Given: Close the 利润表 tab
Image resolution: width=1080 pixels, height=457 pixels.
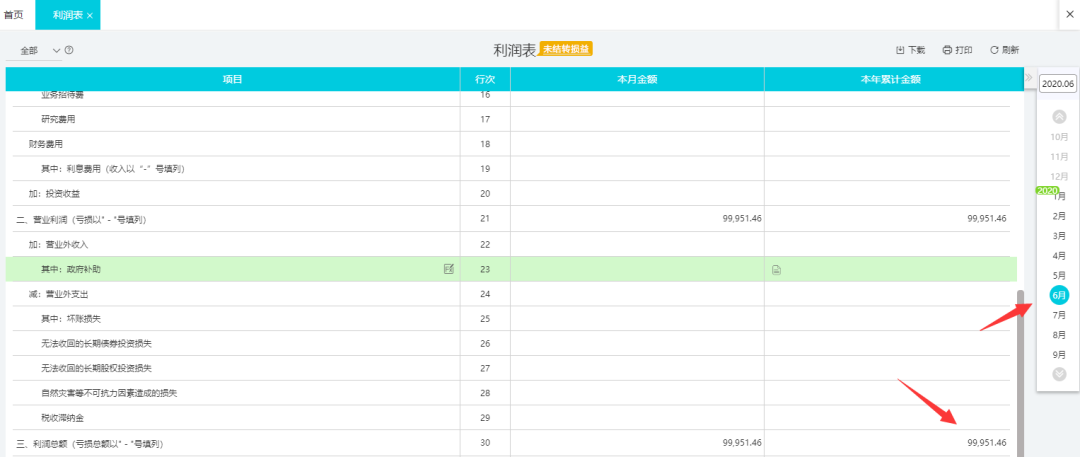Looking at the screenshot, I should click(x=90, y=16).
